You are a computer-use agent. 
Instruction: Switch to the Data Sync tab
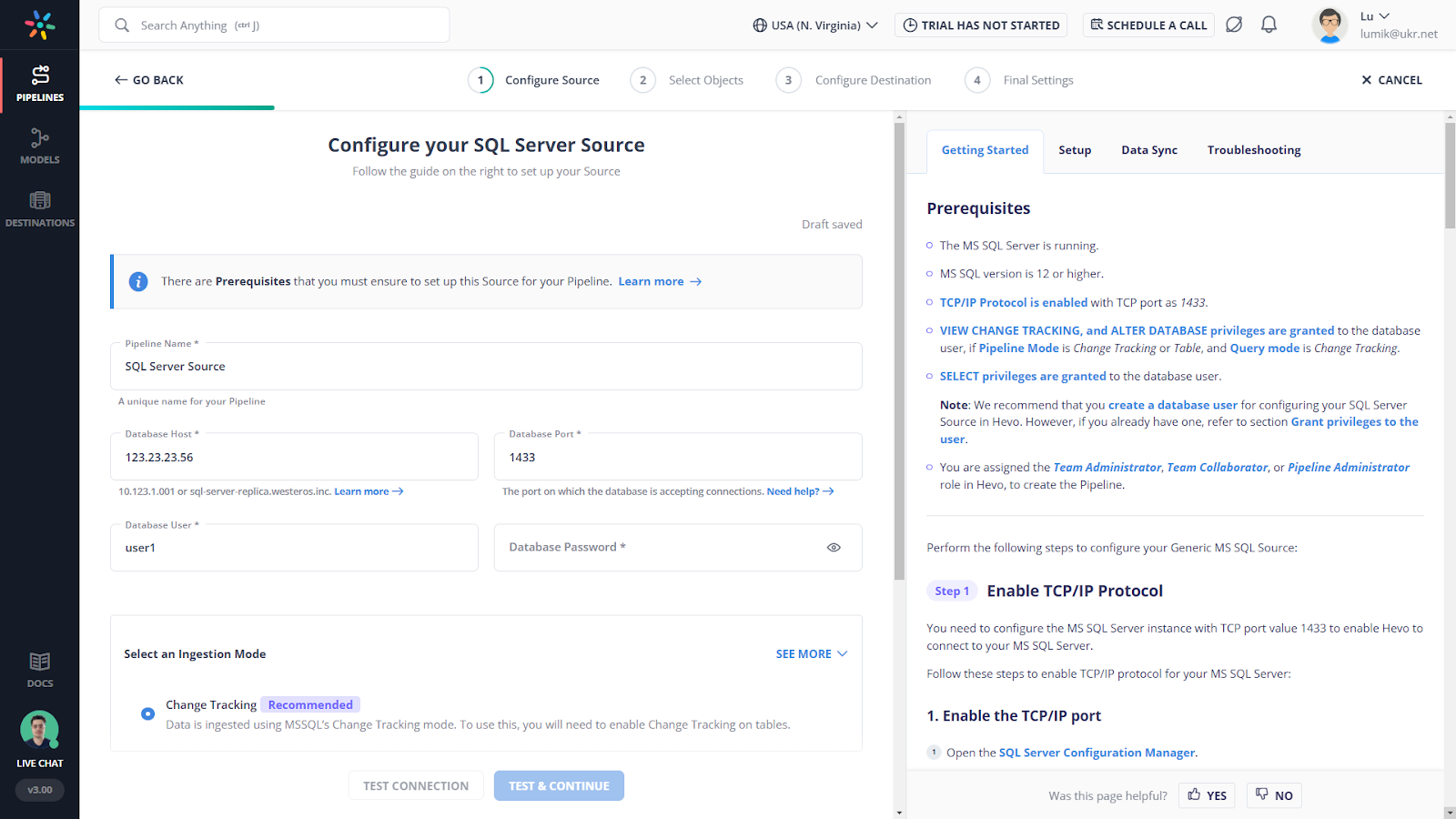pos(1148,150)
